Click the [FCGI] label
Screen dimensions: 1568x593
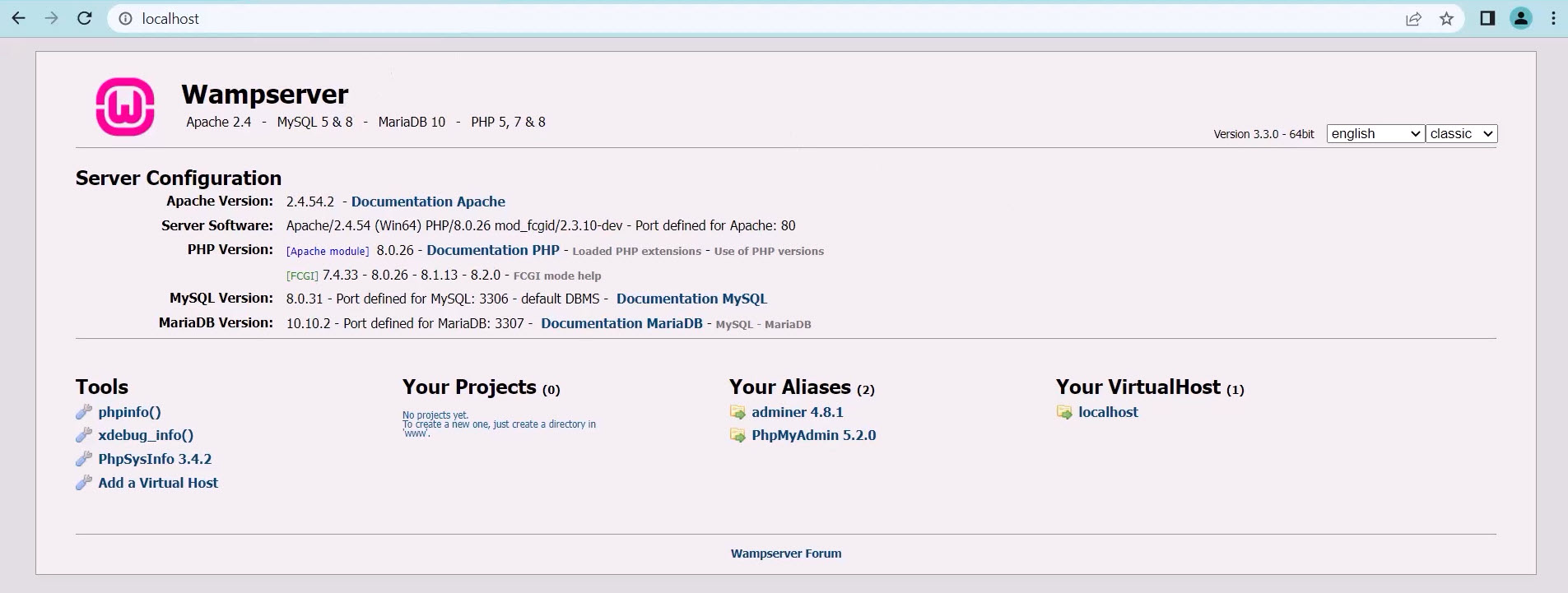302,276
